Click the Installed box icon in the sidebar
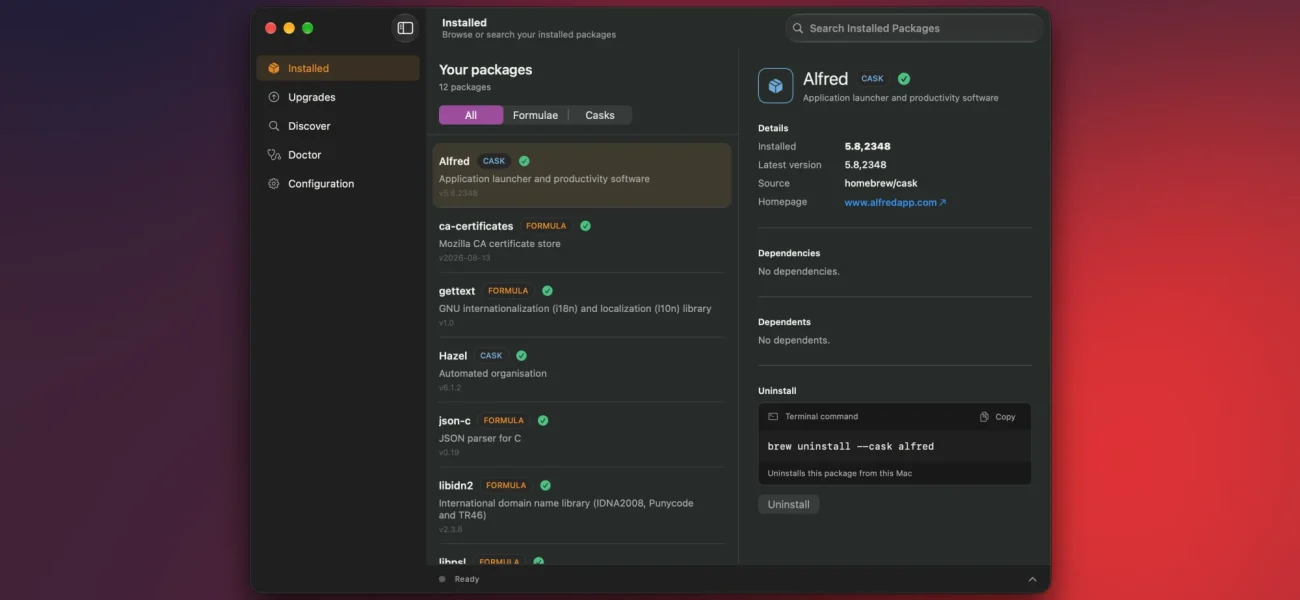 274,68
